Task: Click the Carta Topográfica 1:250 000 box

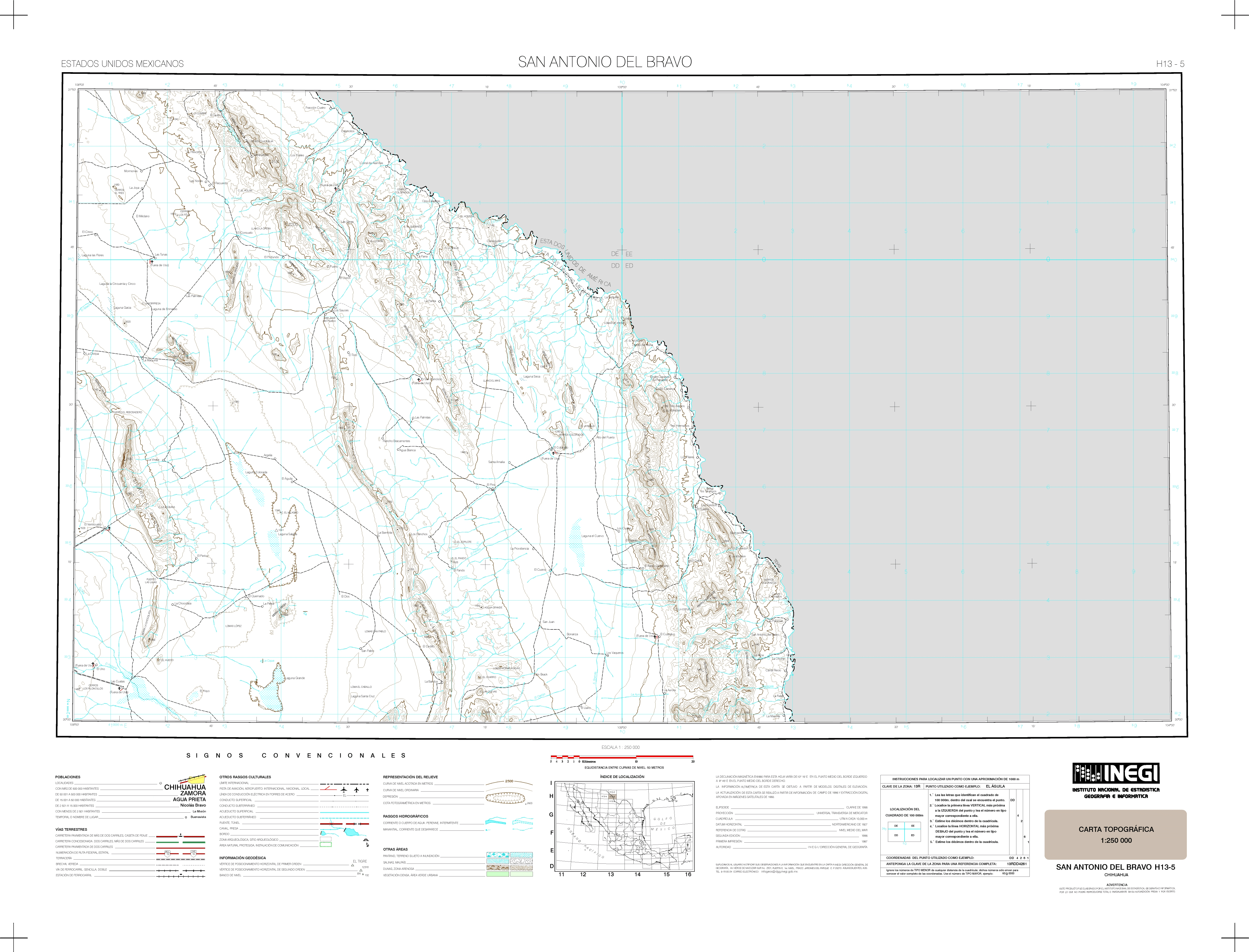Action: pos(1115,834)
